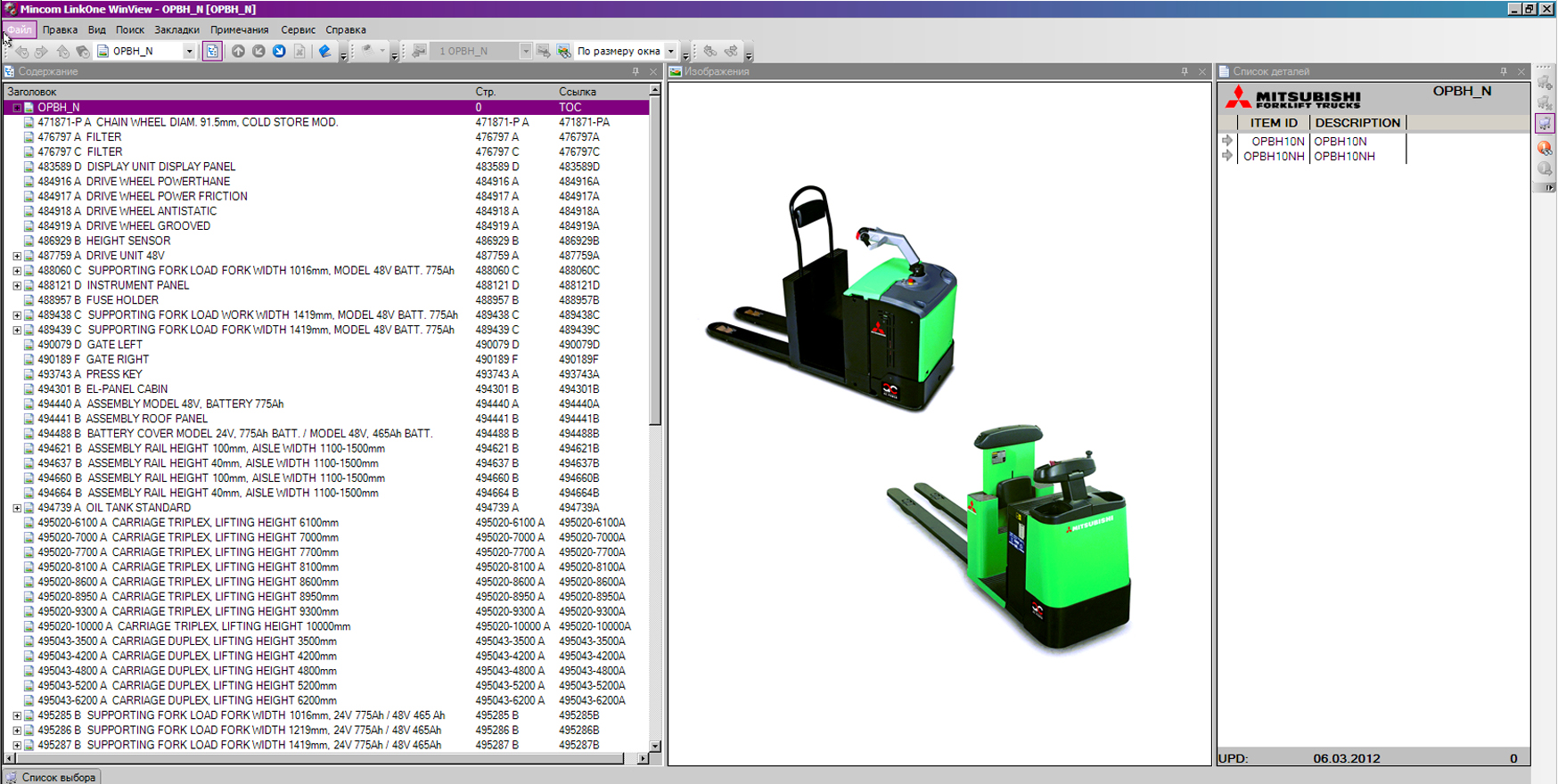1558x784 pixels.
Task: Expand the 487759 A DRIVE UNIT 48V node
Action: tap(17, 256)
